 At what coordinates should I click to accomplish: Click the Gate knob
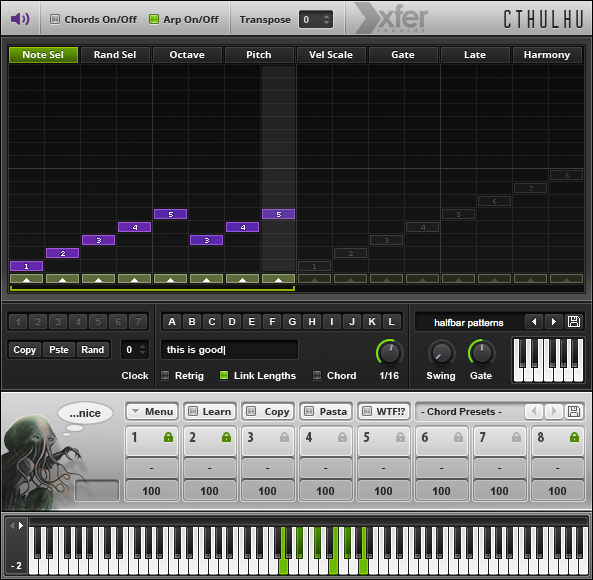(x=481, y=353)
